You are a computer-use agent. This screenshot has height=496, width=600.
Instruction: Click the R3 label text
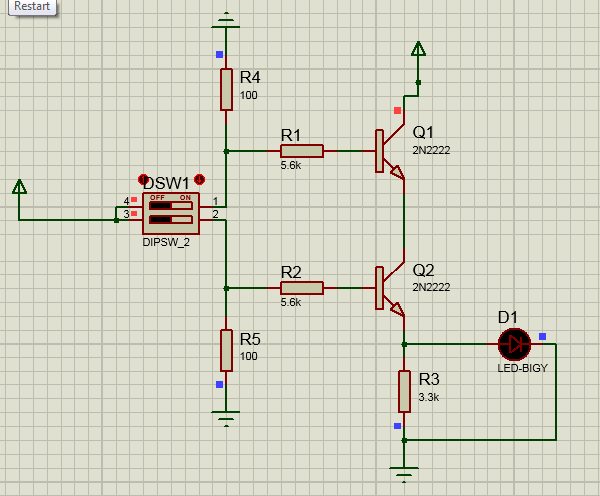pos(429,379)
